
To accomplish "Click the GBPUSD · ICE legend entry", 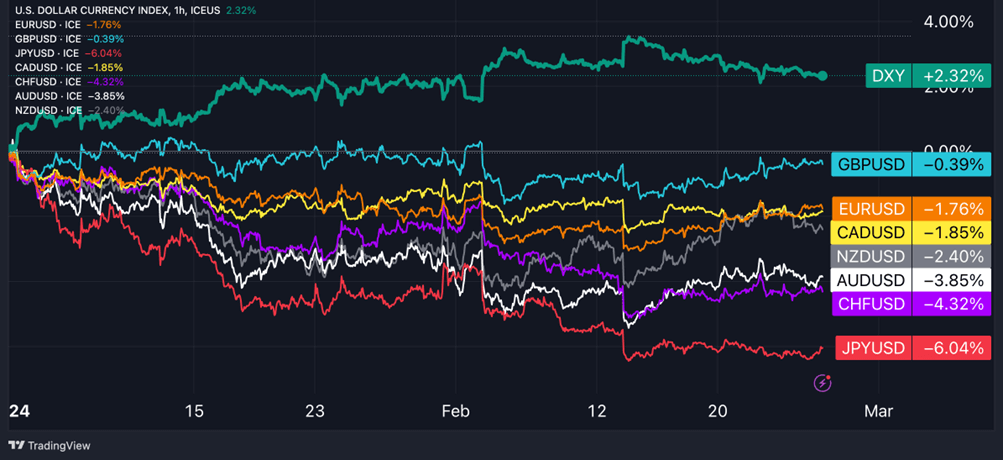I will 43,38.
